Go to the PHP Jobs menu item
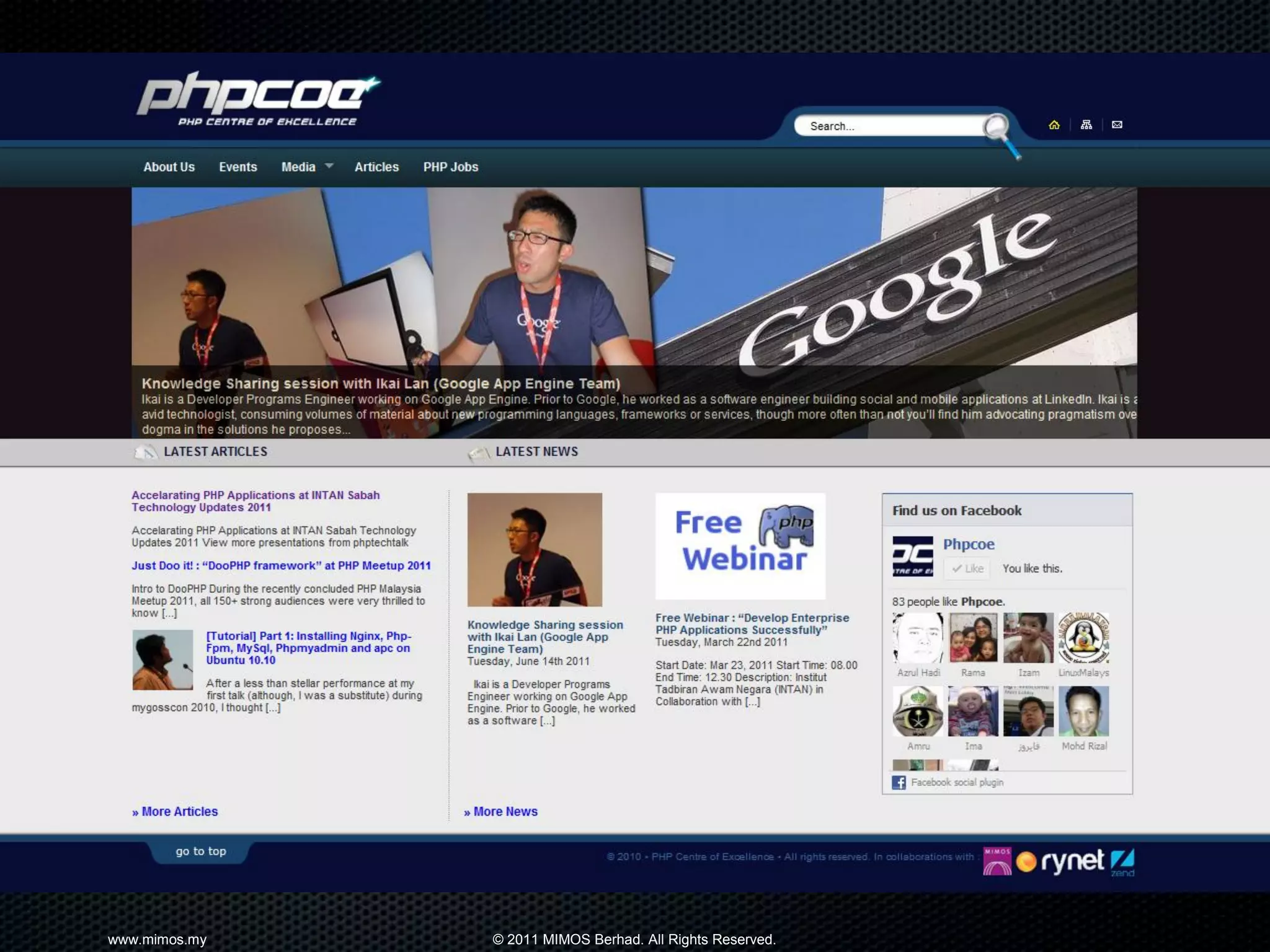The image size is (1270, 952). pos(450,167)
